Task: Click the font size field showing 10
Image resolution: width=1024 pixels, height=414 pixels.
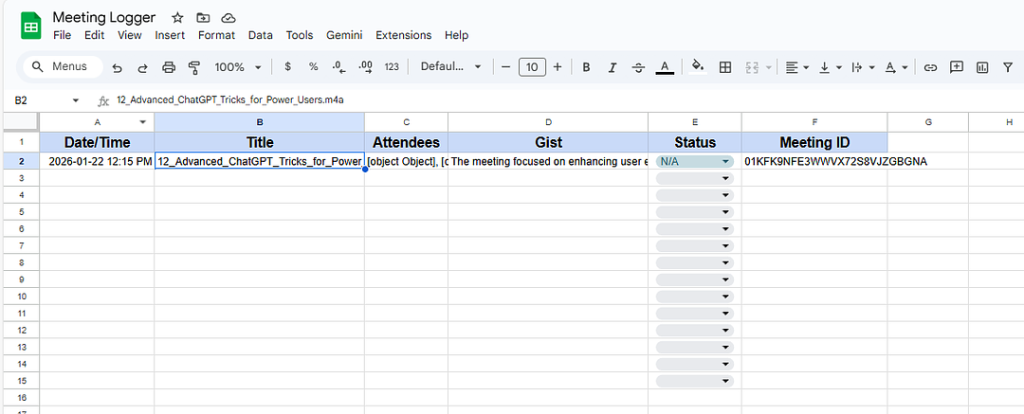Action: (532, 67)
